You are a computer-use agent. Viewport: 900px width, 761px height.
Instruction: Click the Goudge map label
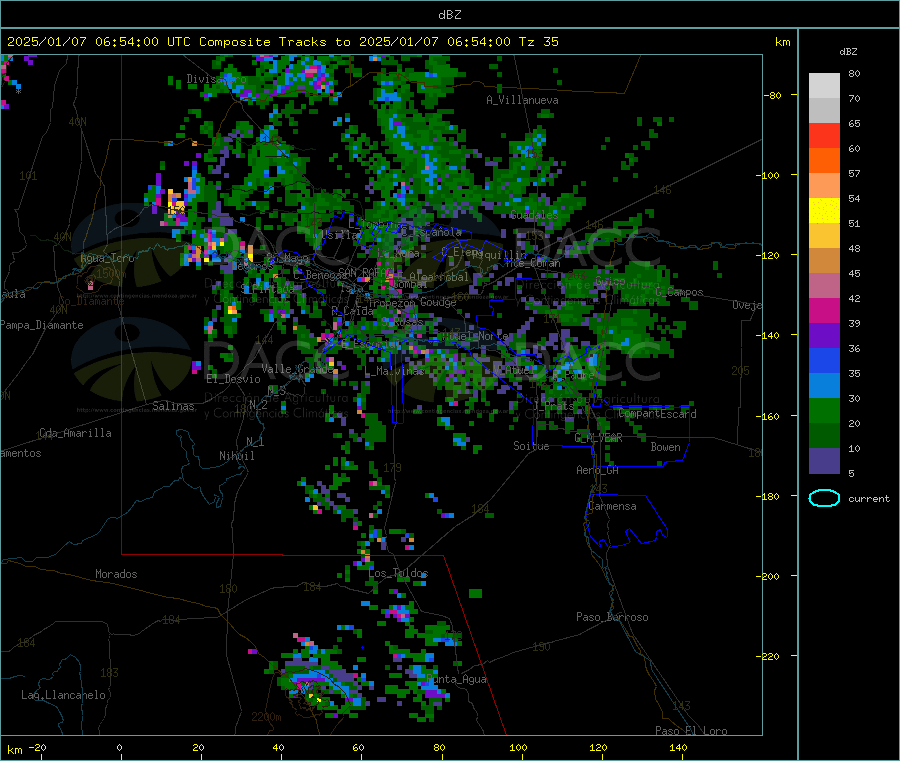click(438, 302)
